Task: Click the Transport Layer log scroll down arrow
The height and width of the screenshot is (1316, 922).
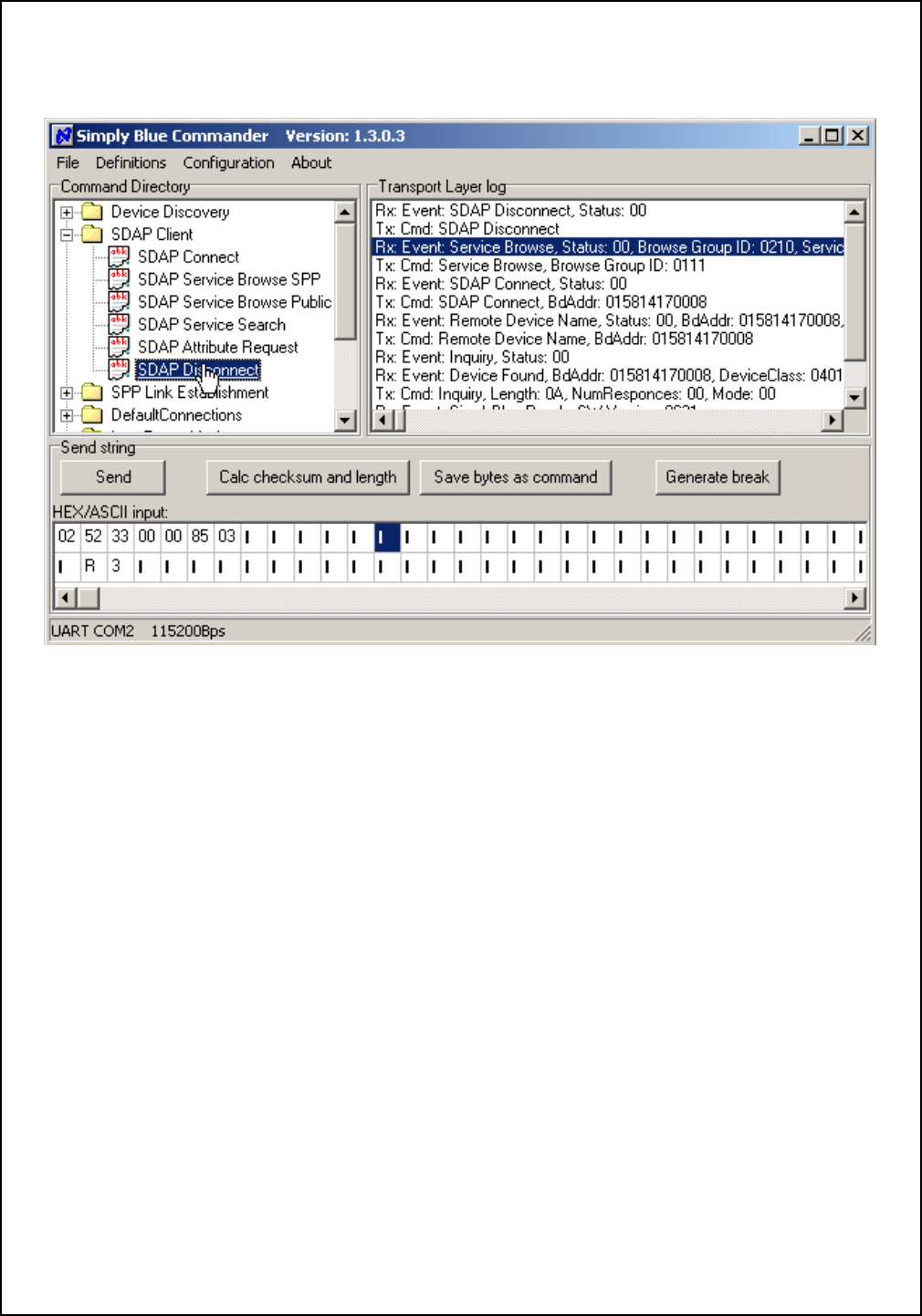Action: (854, 397)
